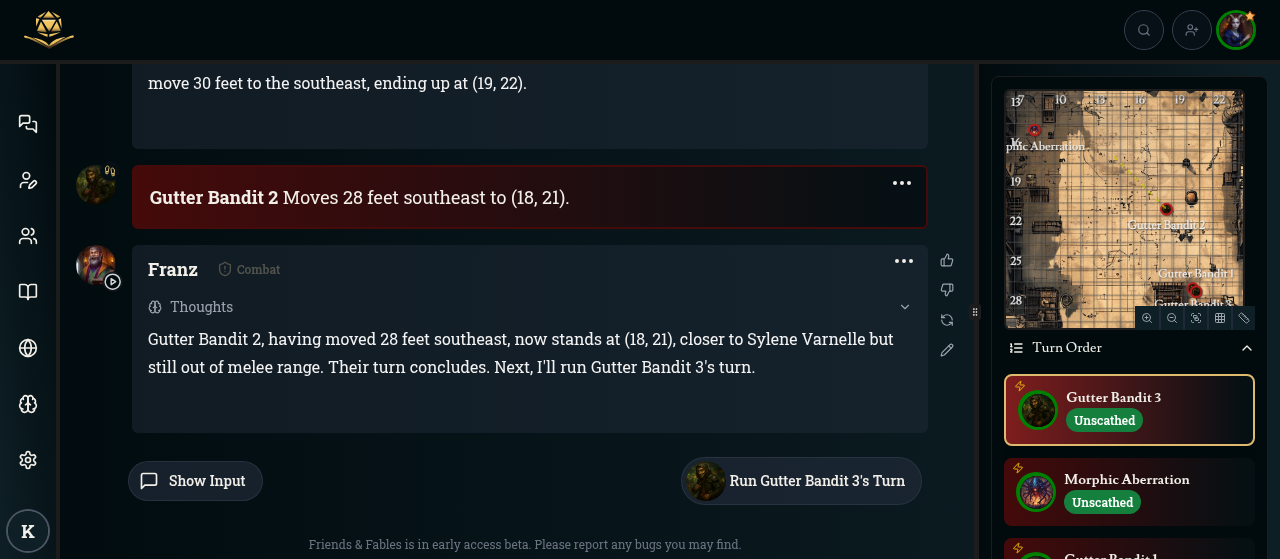1280x559 pixels.
Task: Toggle Show Input for the chat
Action: pyautogui.click(x=195, y=481)
